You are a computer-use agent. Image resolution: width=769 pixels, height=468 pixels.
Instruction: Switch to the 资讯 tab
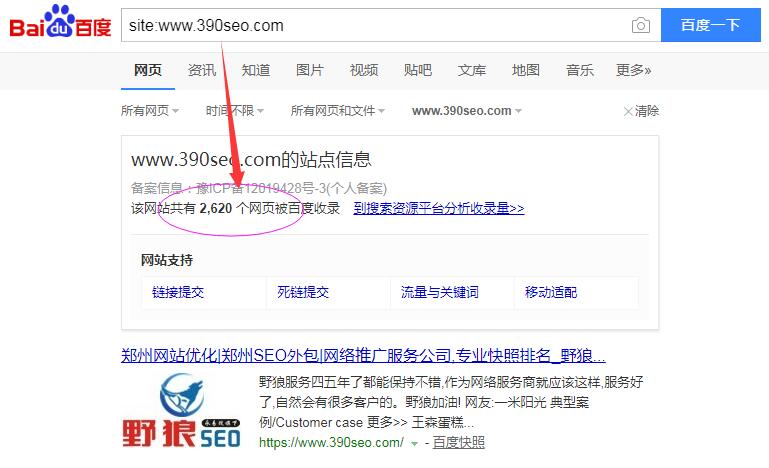coord(202,70)
